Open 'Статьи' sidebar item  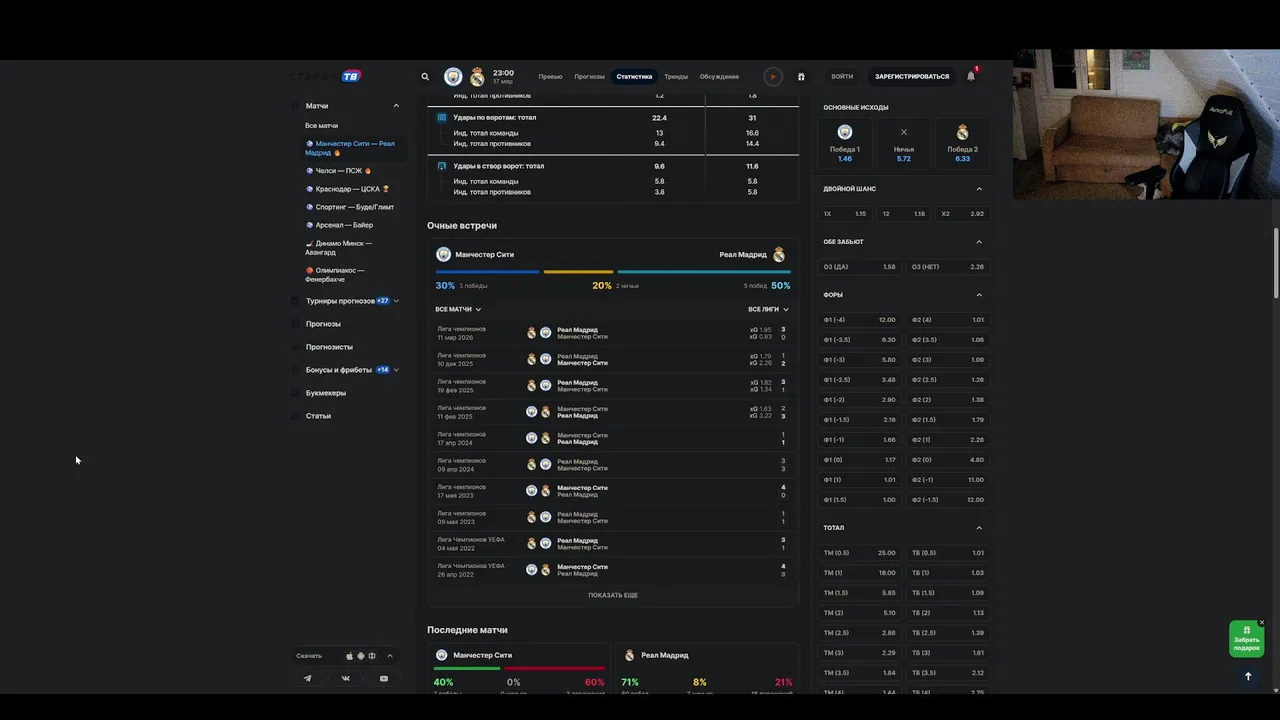318,416
